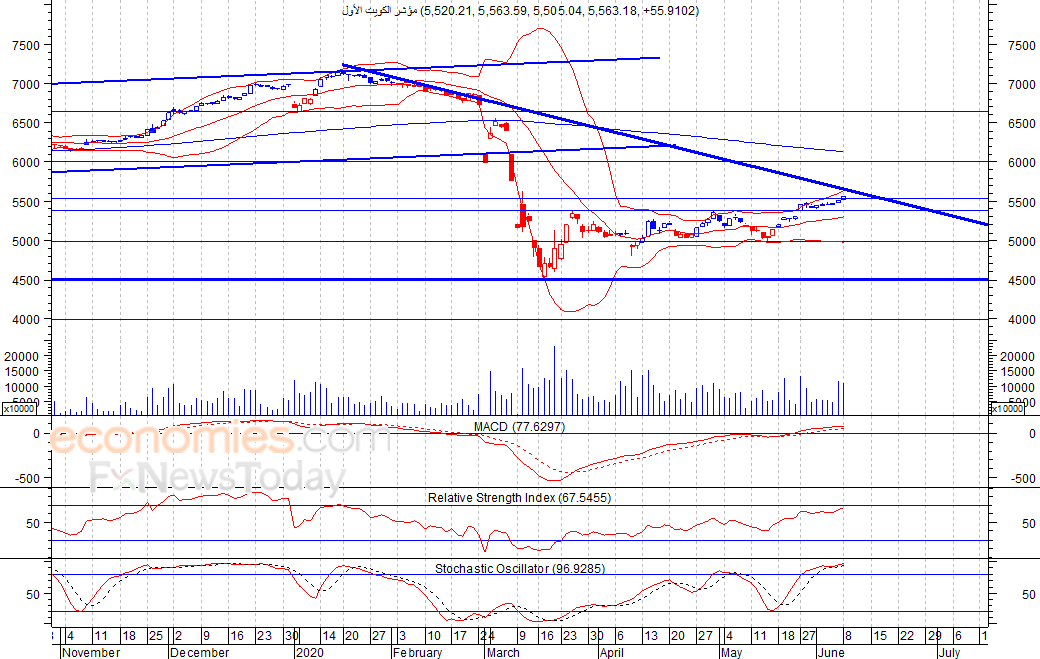
Task: Click the 6500 price label on left axis
Action: 26,123
